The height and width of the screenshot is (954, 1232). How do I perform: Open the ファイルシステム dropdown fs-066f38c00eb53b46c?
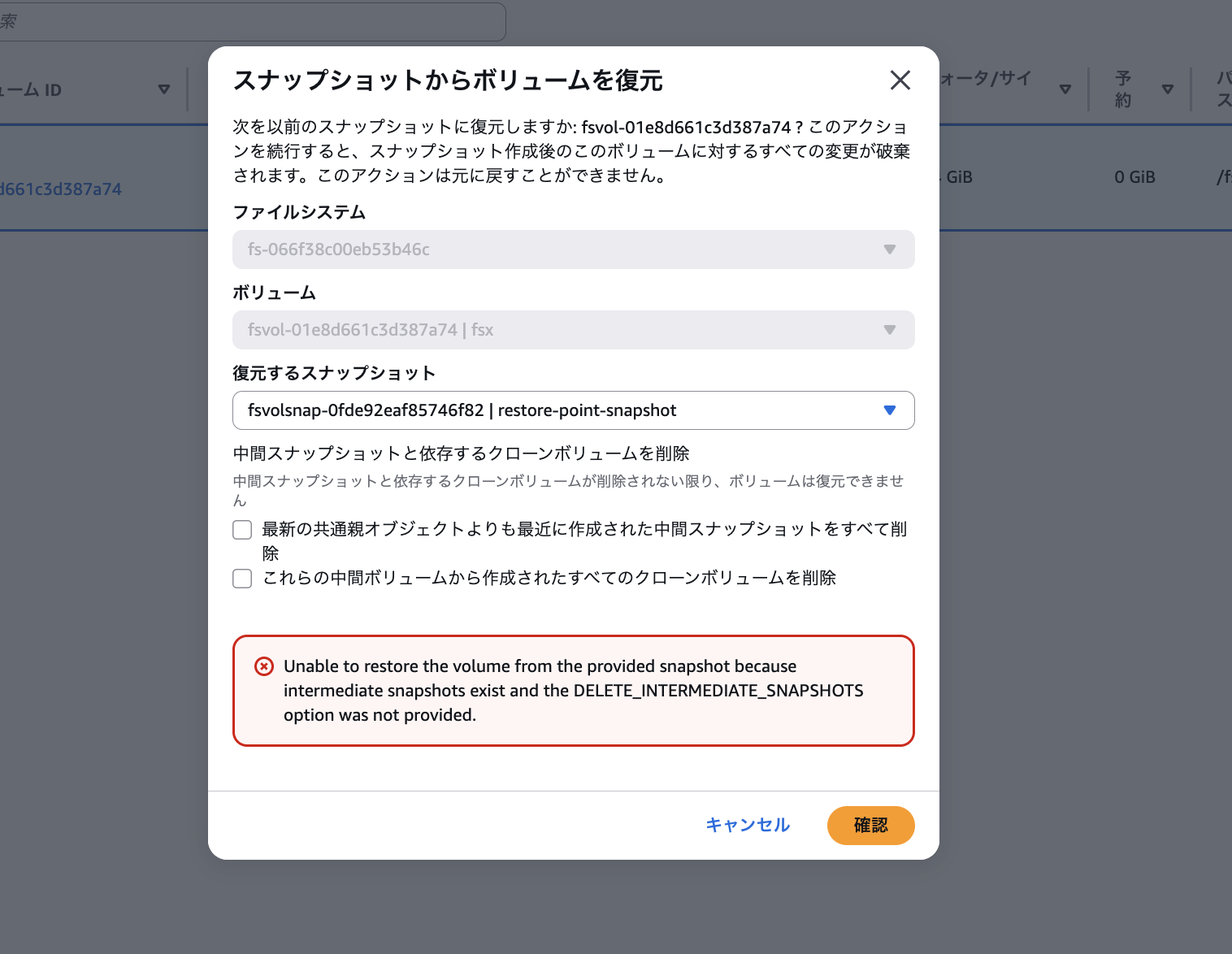pos(573,249)
